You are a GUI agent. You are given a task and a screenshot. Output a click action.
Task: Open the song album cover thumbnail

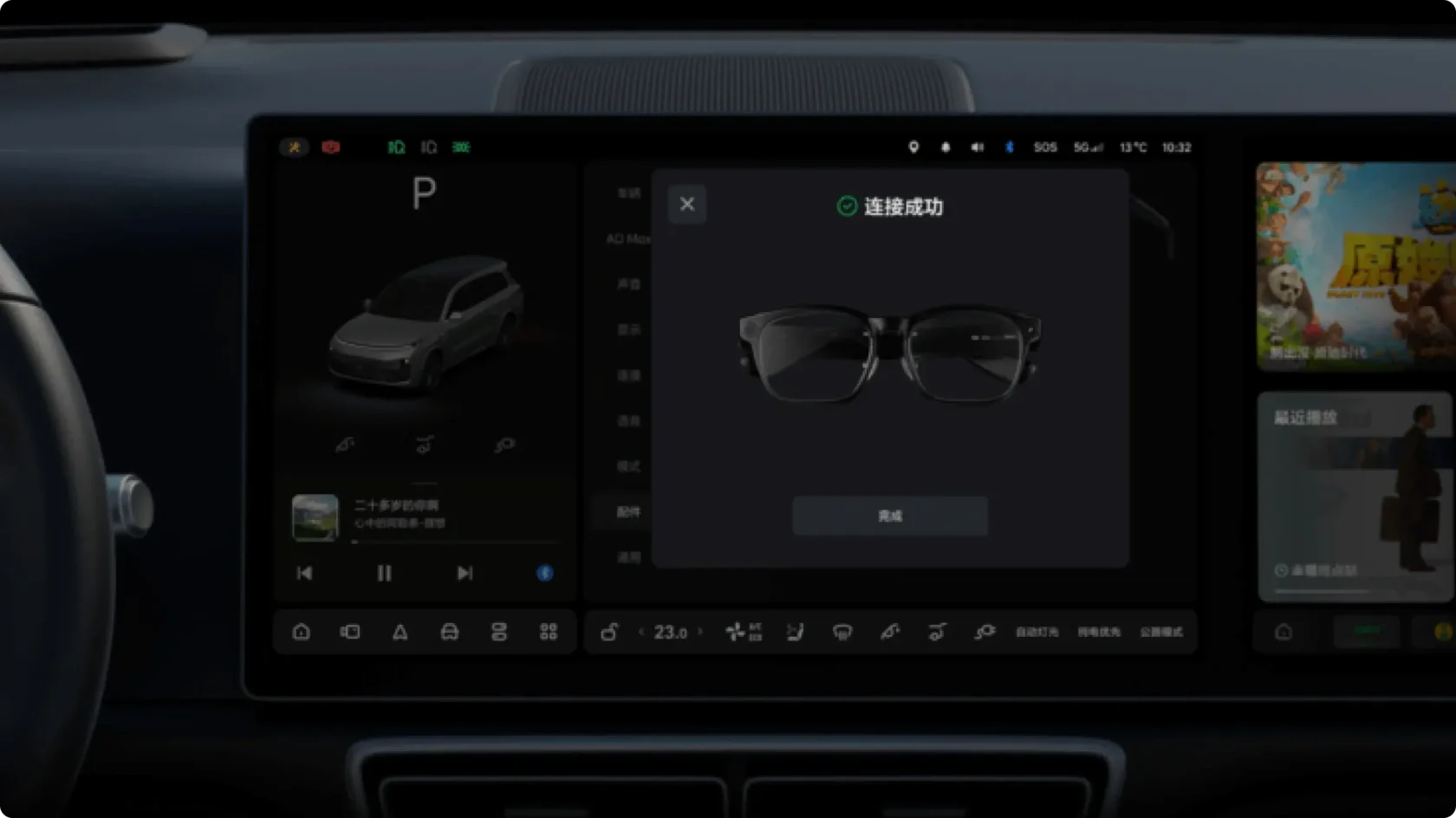315,517
